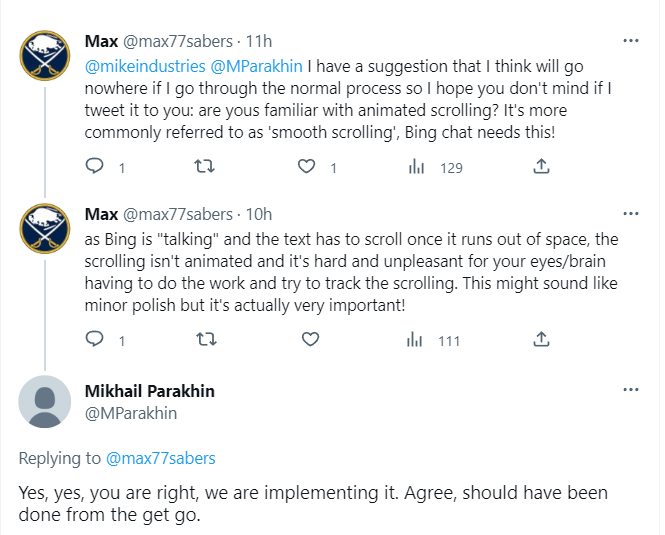Open the @MParakhin mention in the first tweet
The width and height of the screenshot is (665, 535).
click(x=256, y=66)
